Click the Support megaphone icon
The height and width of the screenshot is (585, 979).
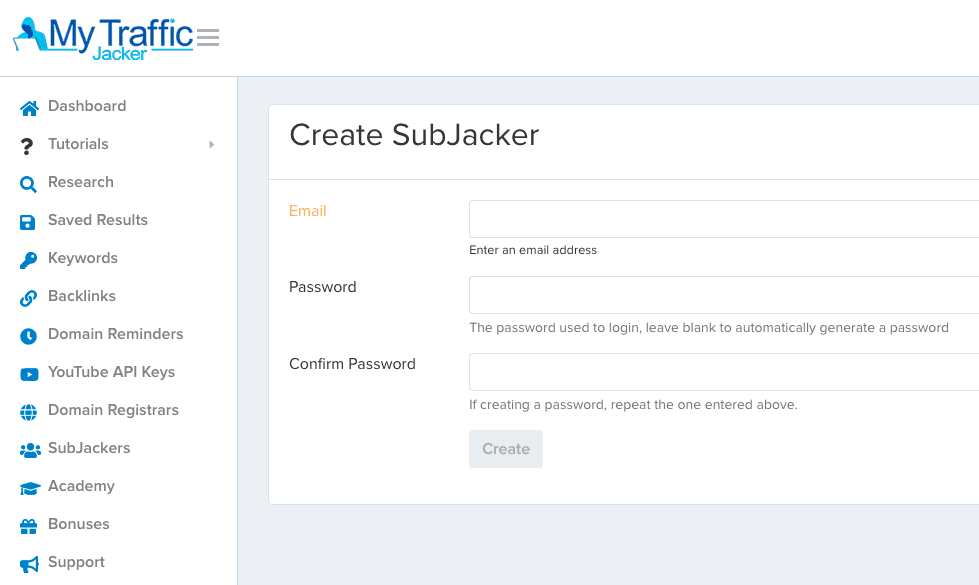click(29, 564)
